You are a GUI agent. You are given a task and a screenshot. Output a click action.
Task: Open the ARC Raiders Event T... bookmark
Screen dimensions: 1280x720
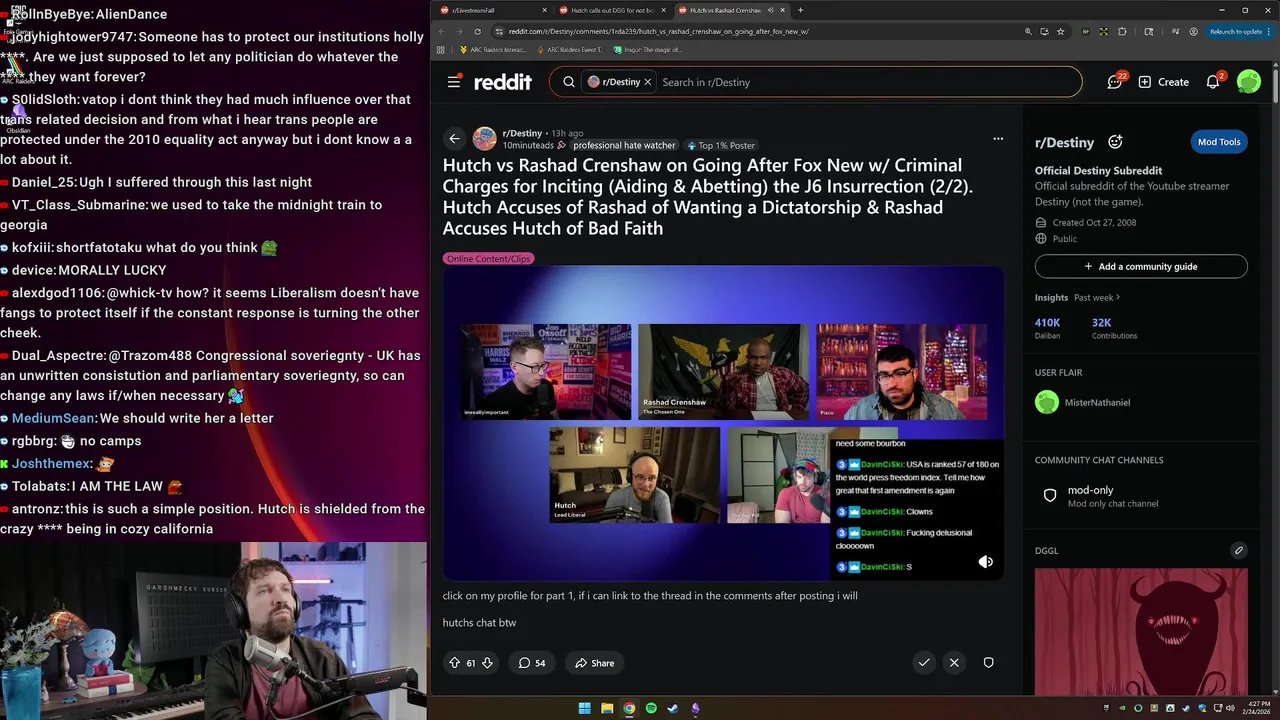573,49
